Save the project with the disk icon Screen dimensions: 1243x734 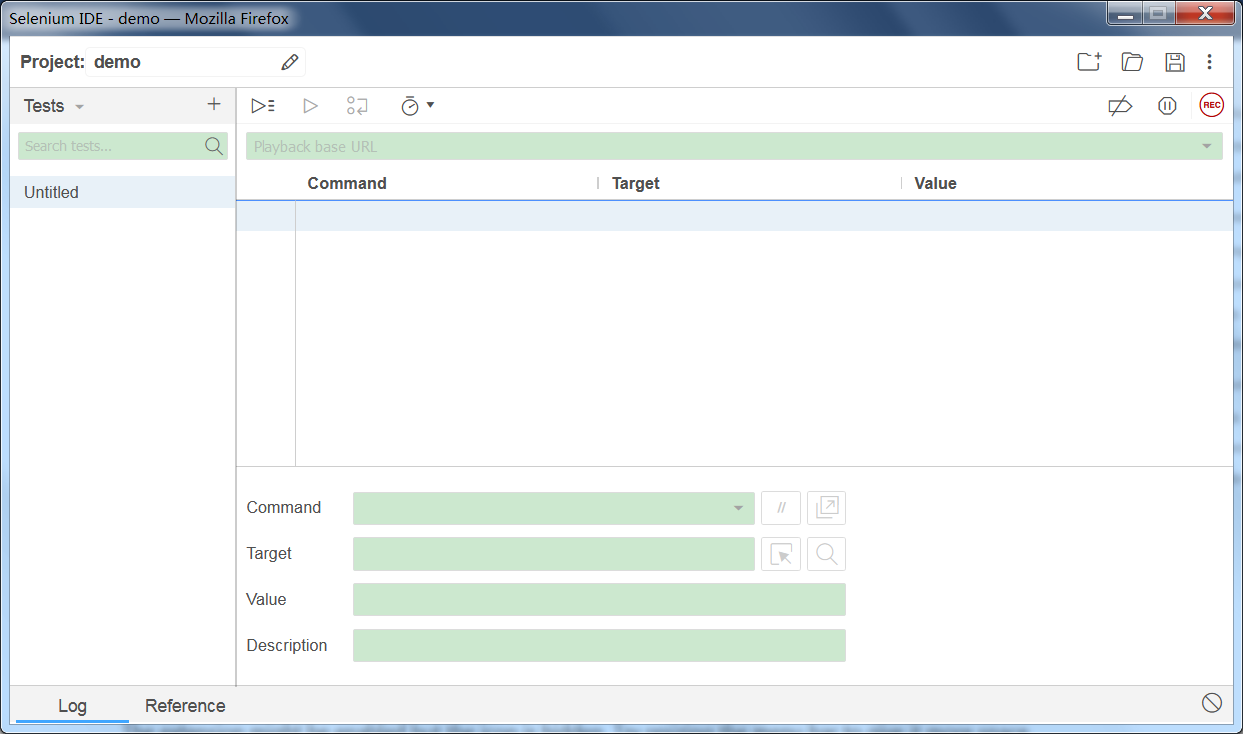pyautogui.click(x=1175, y=62)
